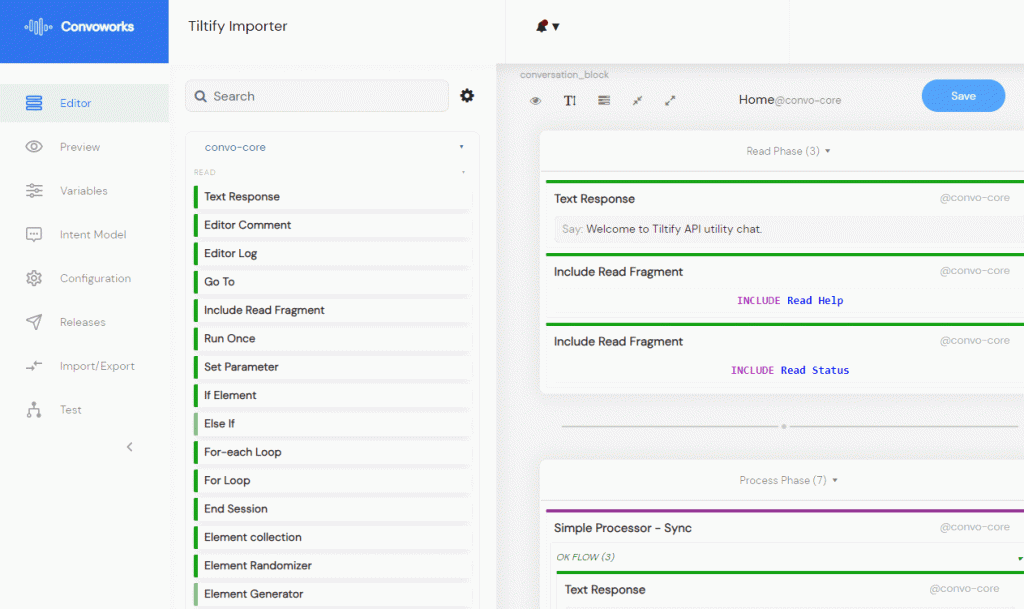
Task: Click the Editor sidebar icon
Action: click(x=34, y=103)
